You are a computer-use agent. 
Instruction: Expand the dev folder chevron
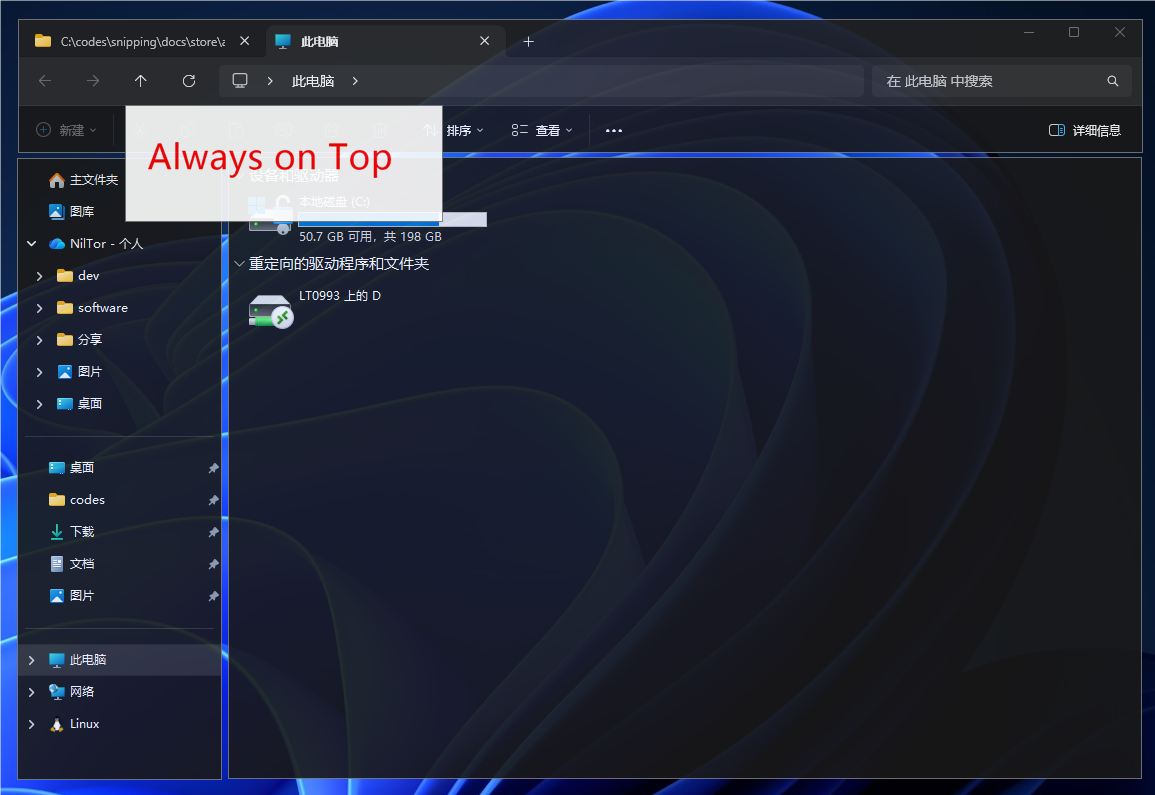coord(39,276)
